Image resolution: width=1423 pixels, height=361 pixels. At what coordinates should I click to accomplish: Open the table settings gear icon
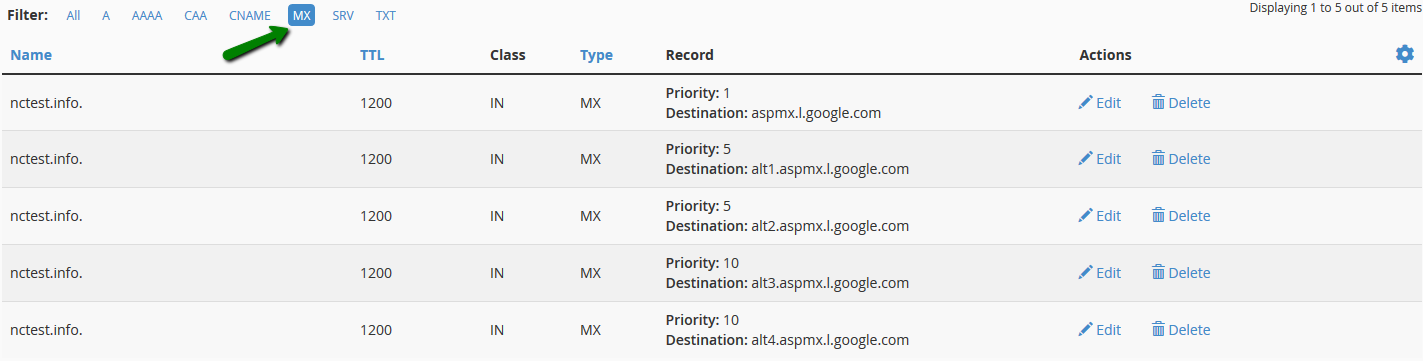[x=1405, y=54]
